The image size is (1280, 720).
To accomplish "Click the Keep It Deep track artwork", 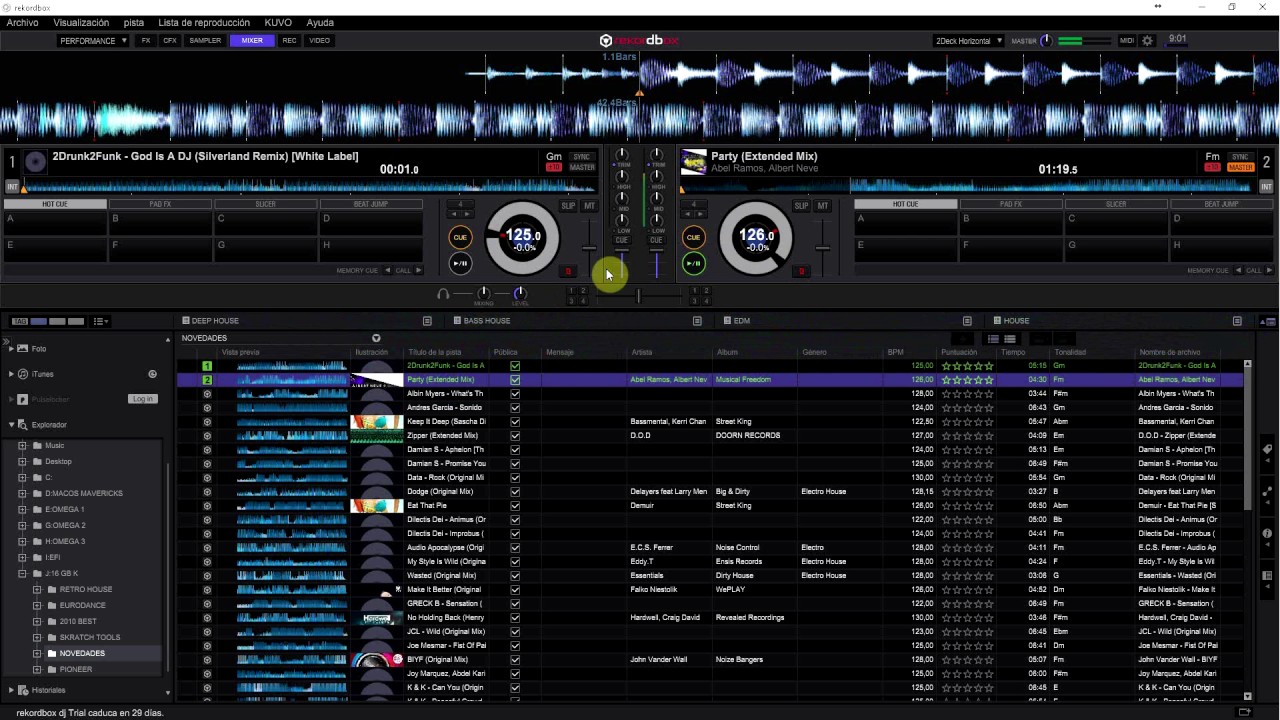I will pyautogui.click(x=377, y=422).
